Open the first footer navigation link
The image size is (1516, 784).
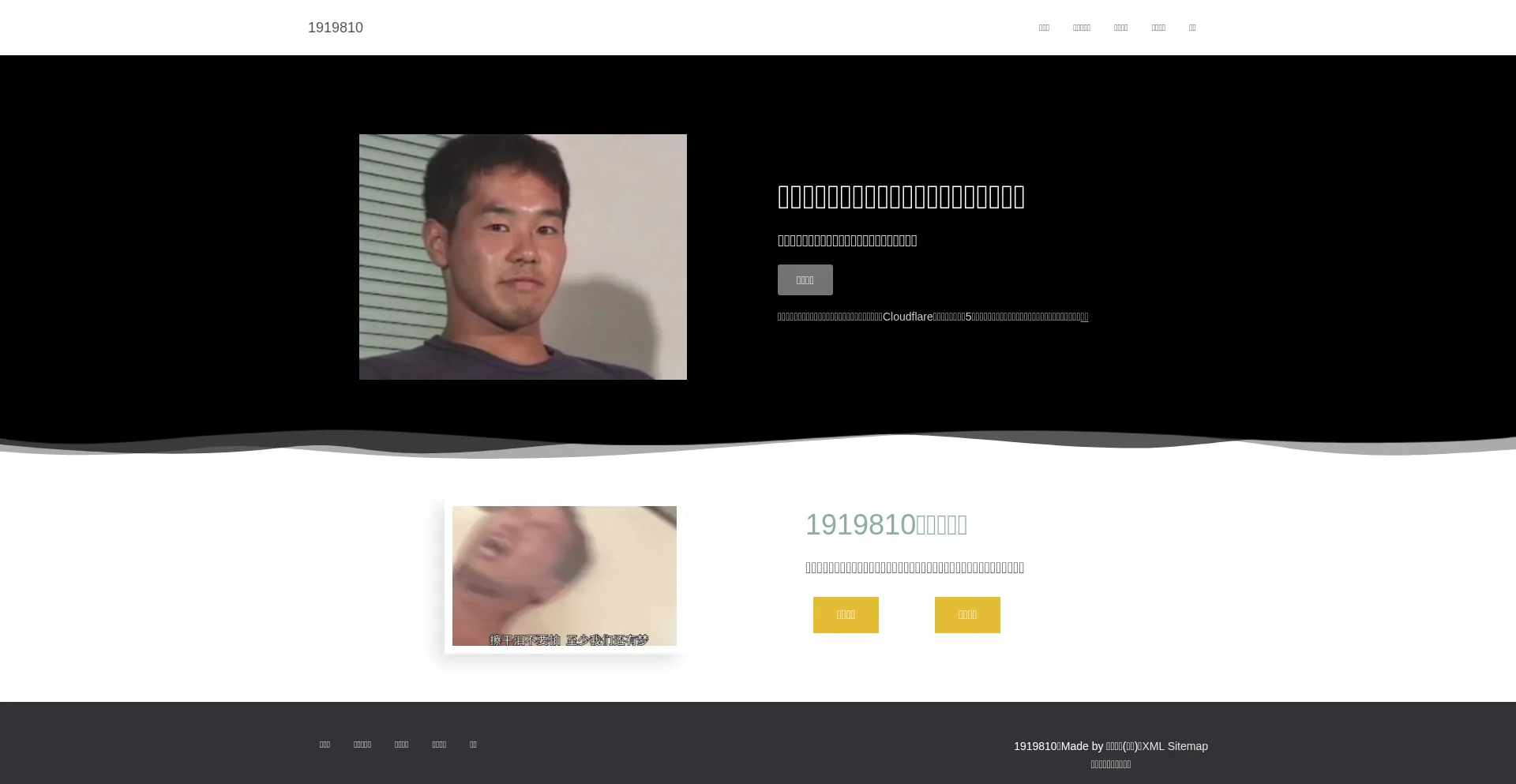click(x=325, y=745)
